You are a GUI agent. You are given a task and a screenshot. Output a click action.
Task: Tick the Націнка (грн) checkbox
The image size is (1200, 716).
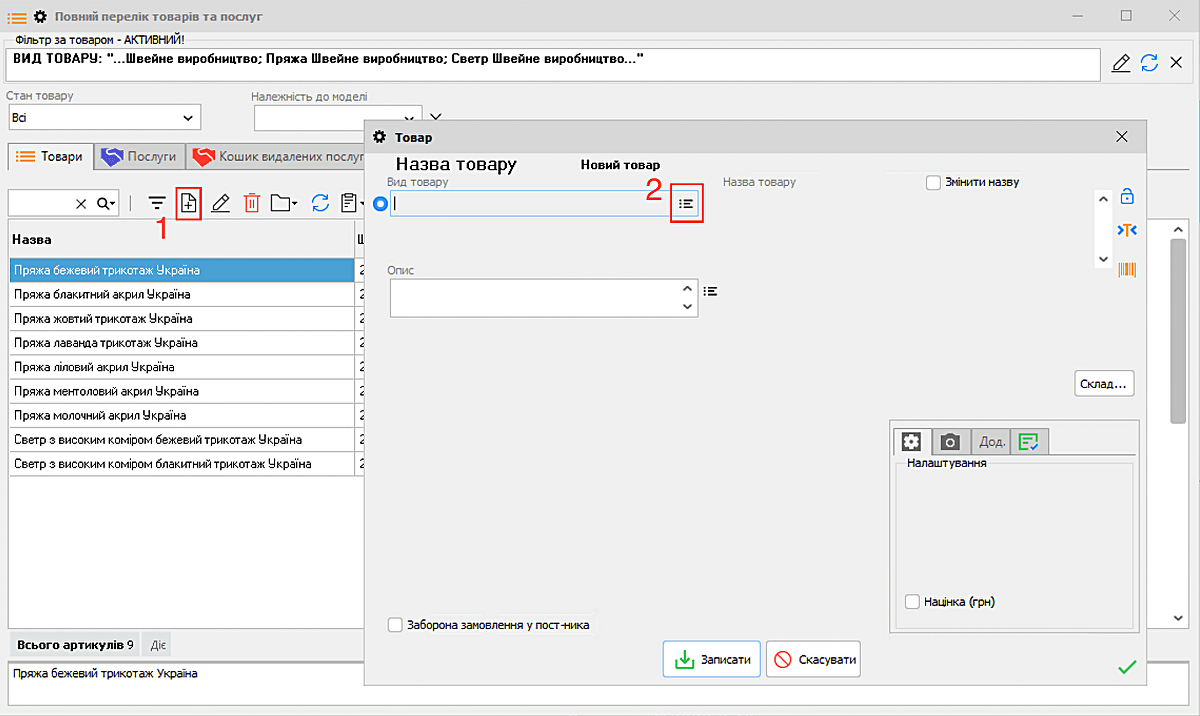coord(912,602)
